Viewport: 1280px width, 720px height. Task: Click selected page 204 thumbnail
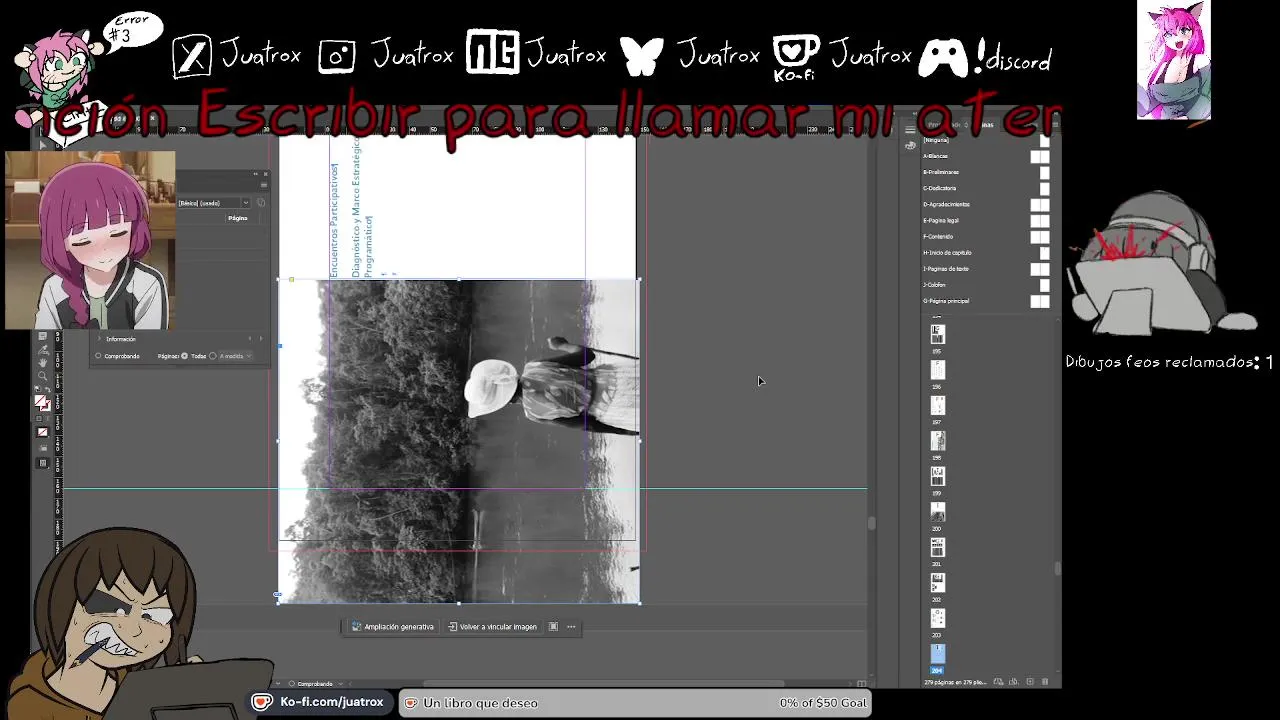(x=937, y=654)
